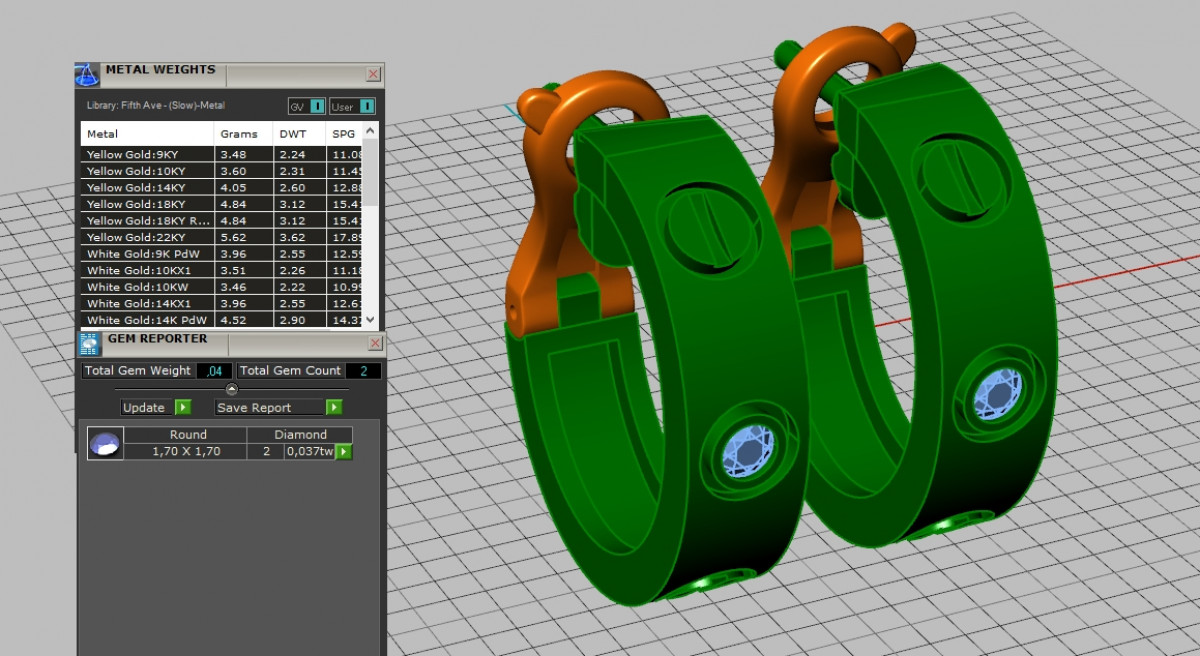
Task: Click the Gem Reporter panel icon
Action: point(89,344)
